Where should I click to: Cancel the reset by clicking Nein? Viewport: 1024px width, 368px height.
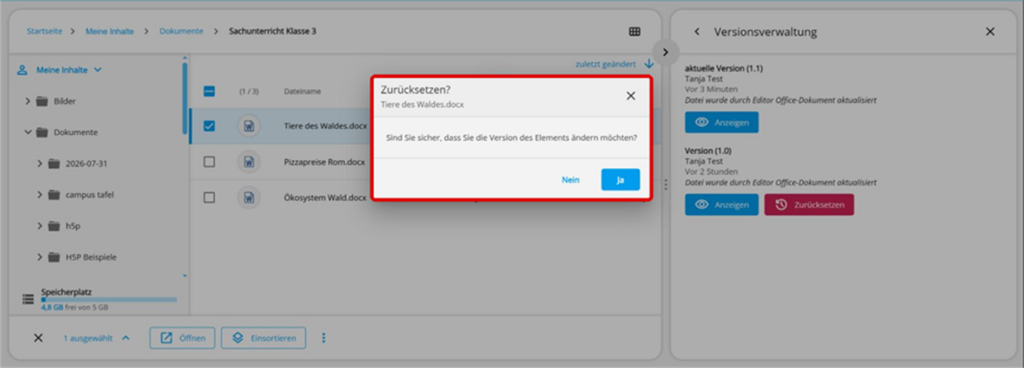[570, 179]
